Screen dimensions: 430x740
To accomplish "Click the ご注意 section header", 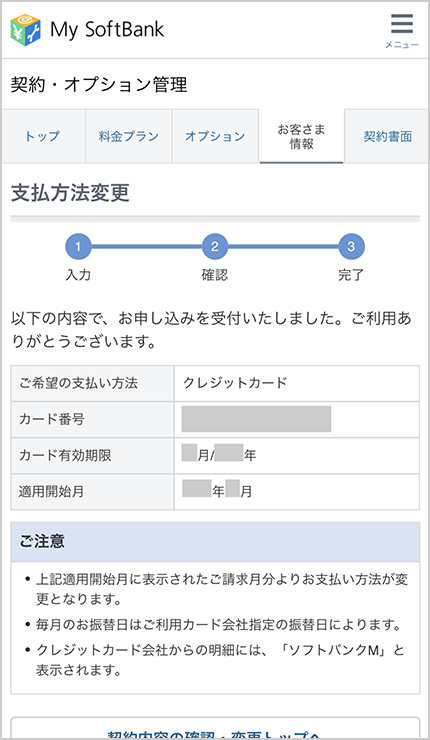I will pos(215,542).
